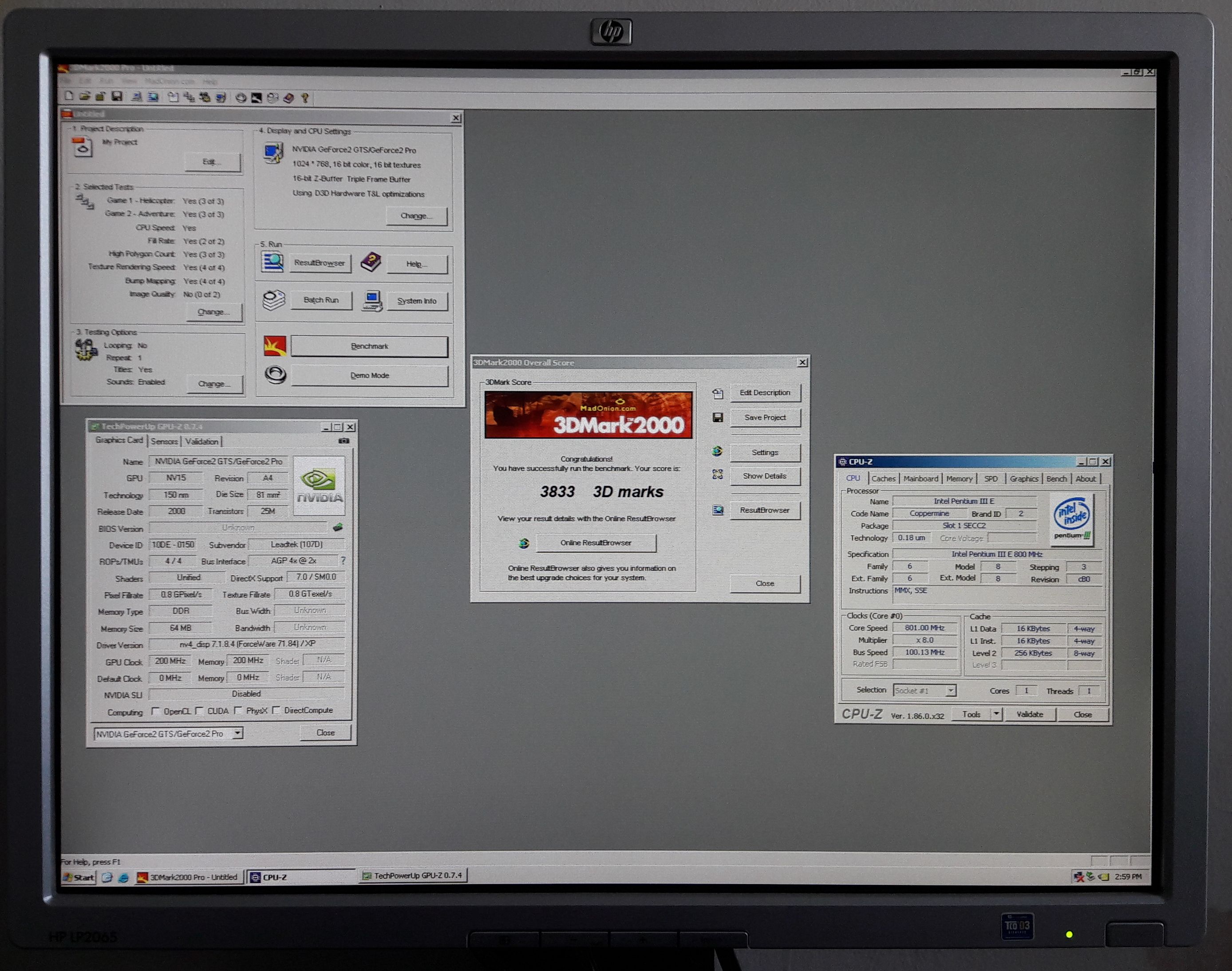
Task: Click the question mark help toolbar icon
Action: pyautogui.click(x=305, y=98)
